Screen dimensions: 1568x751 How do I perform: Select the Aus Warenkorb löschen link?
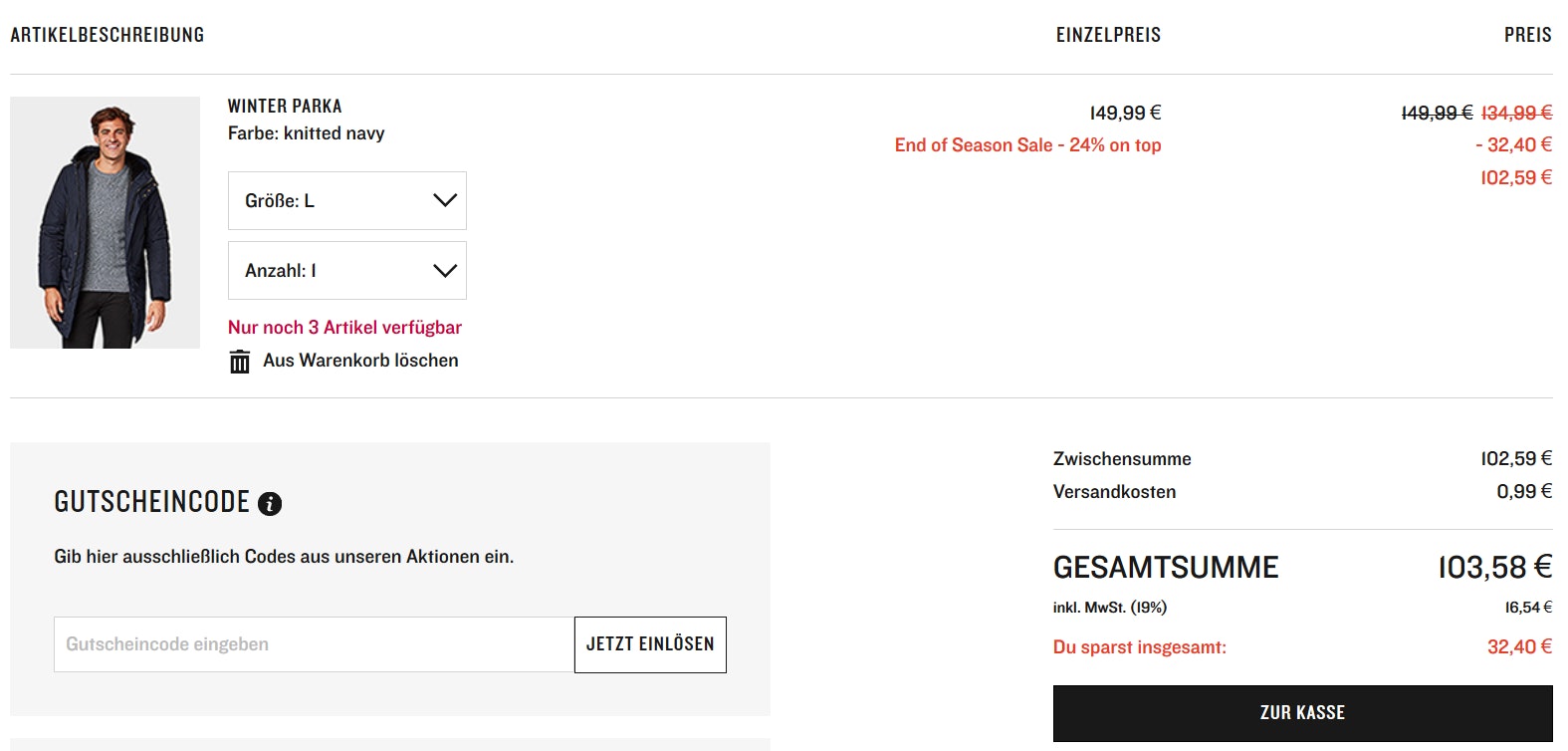pos(360,361)
